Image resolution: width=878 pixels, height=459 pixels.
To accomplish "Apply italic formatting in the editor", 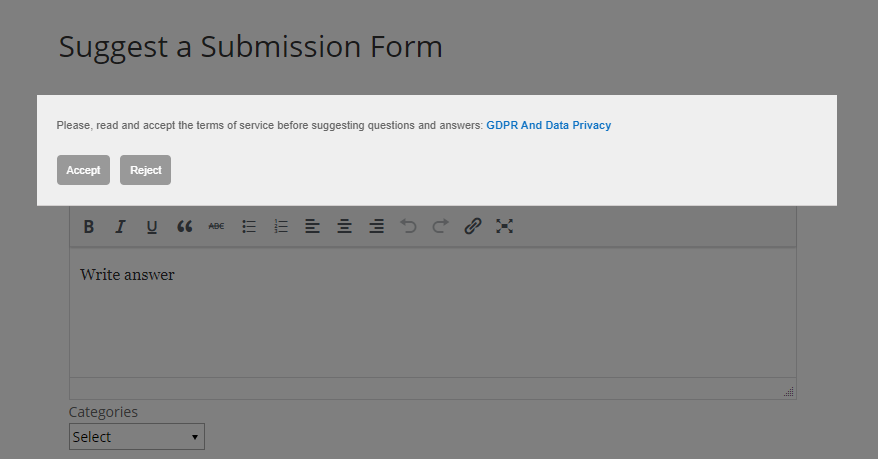I will click(x=120, y=227).
